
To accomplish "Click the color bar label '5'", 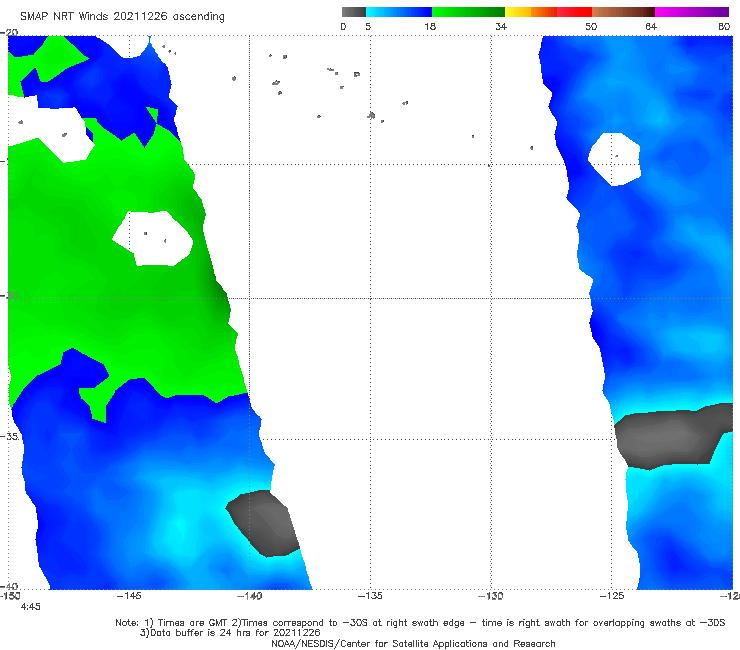I will coord(368,26).
